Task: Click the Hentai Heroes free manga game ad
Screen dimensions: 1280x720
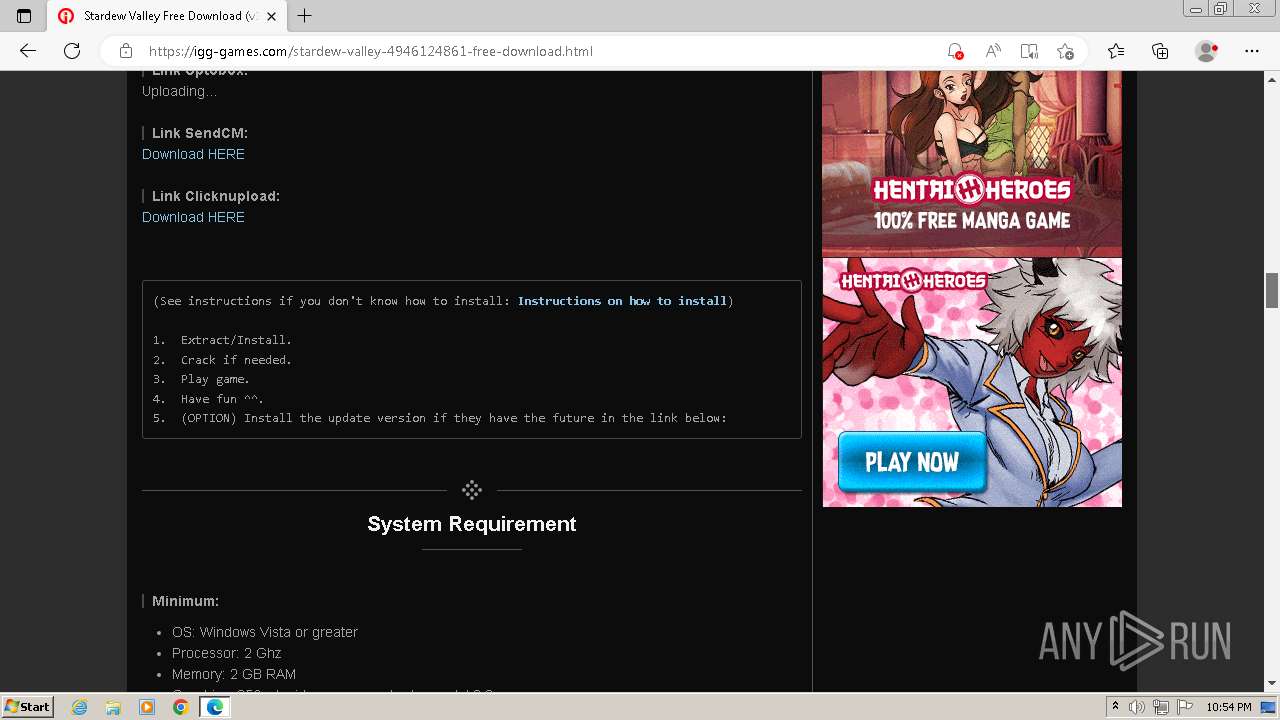Action: pyautogui.click(x=972, y=163)
